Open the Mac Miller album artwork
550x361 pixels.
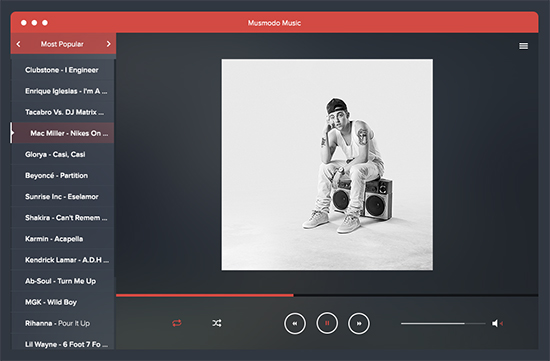click(327, 165)
